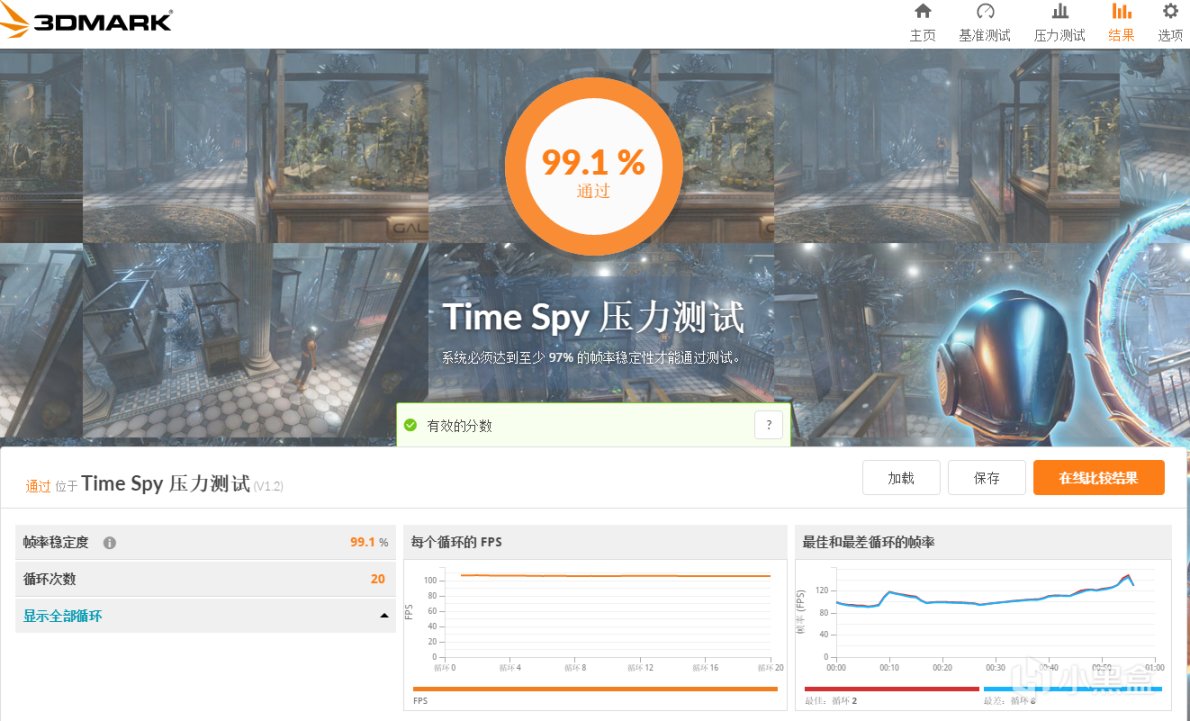
Task: Click 在线比较结果 orange button
Action: pos(1098,477)
